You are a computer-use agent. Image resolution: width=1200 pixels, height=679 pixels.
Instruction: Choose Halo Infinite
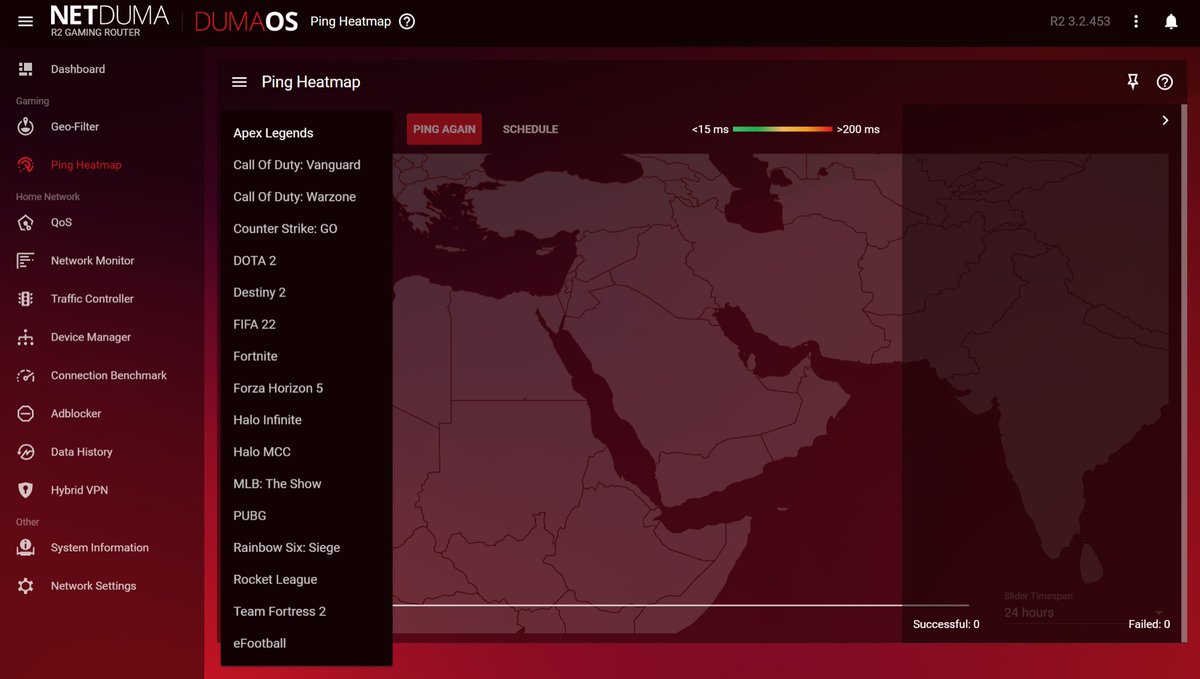click(306, 421)
